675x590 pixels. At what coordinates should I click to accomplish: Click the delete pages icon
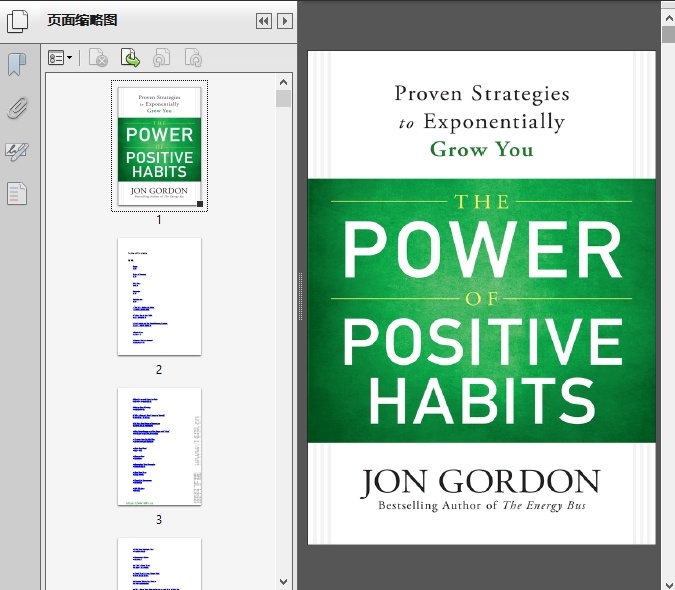(x=98, y=58)
